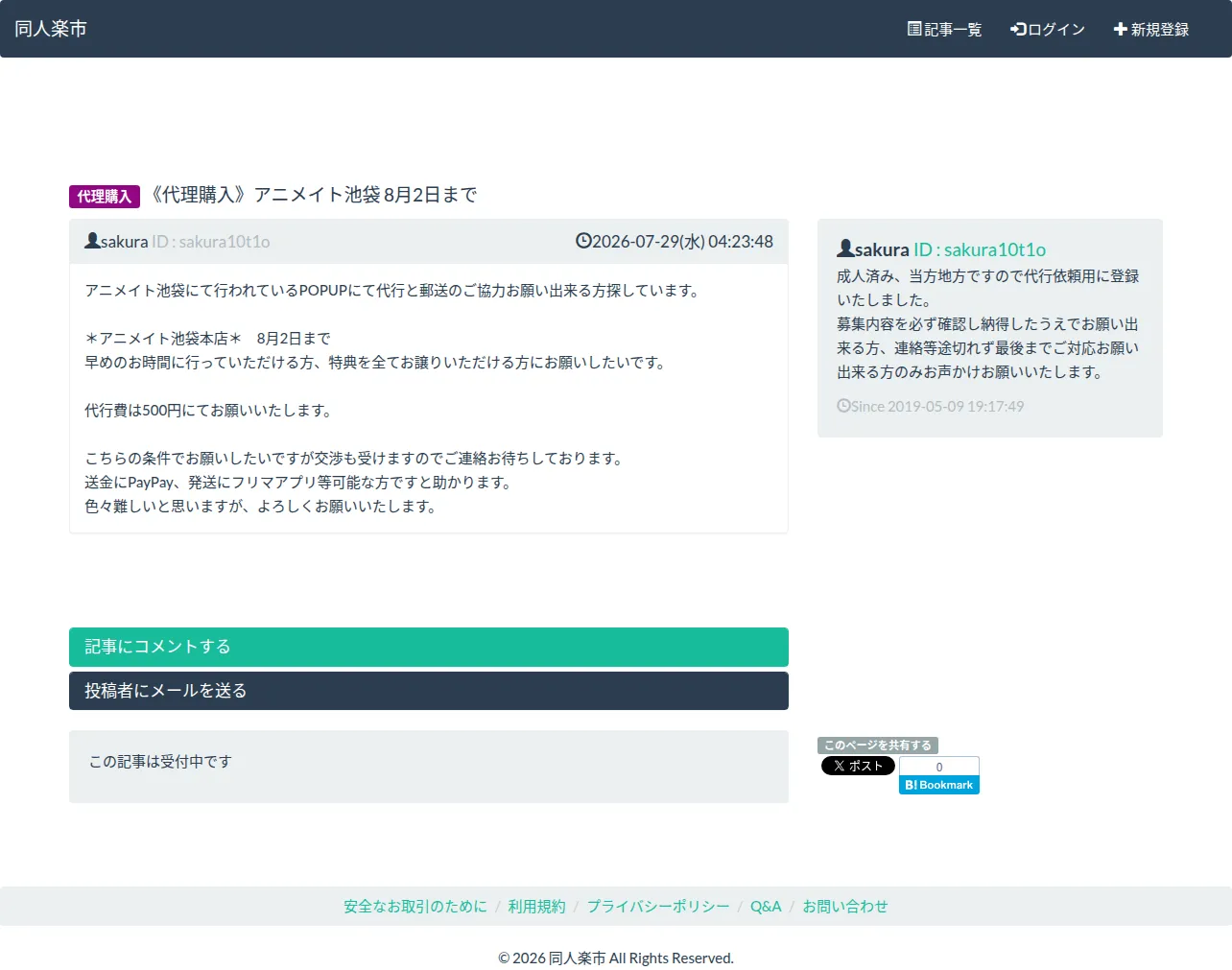The width and height of the screenshot is (1232, 970).
Task: Click the Since clock icon in profile card
Action: tap(843, 406)
